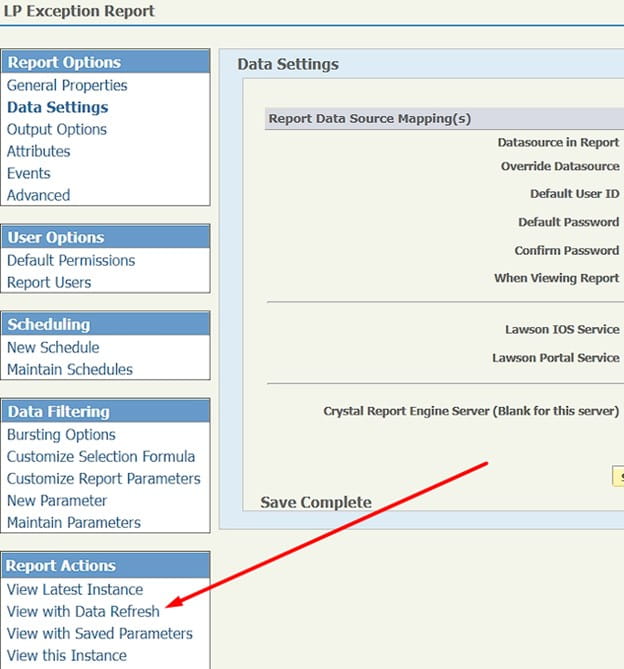This screenshot has width=624, height=669.
Task: Open Customize Report Parameters
Action: point(104,479)
